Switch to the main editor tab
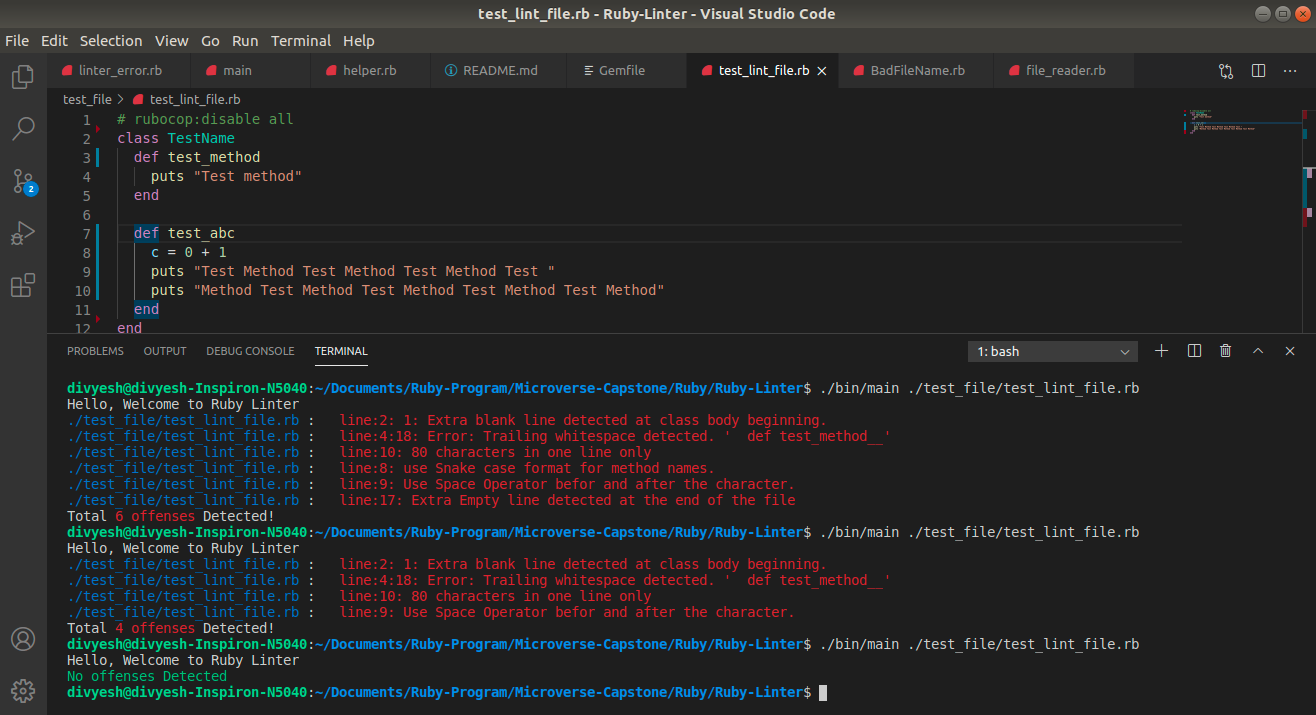 click(250, 71)
